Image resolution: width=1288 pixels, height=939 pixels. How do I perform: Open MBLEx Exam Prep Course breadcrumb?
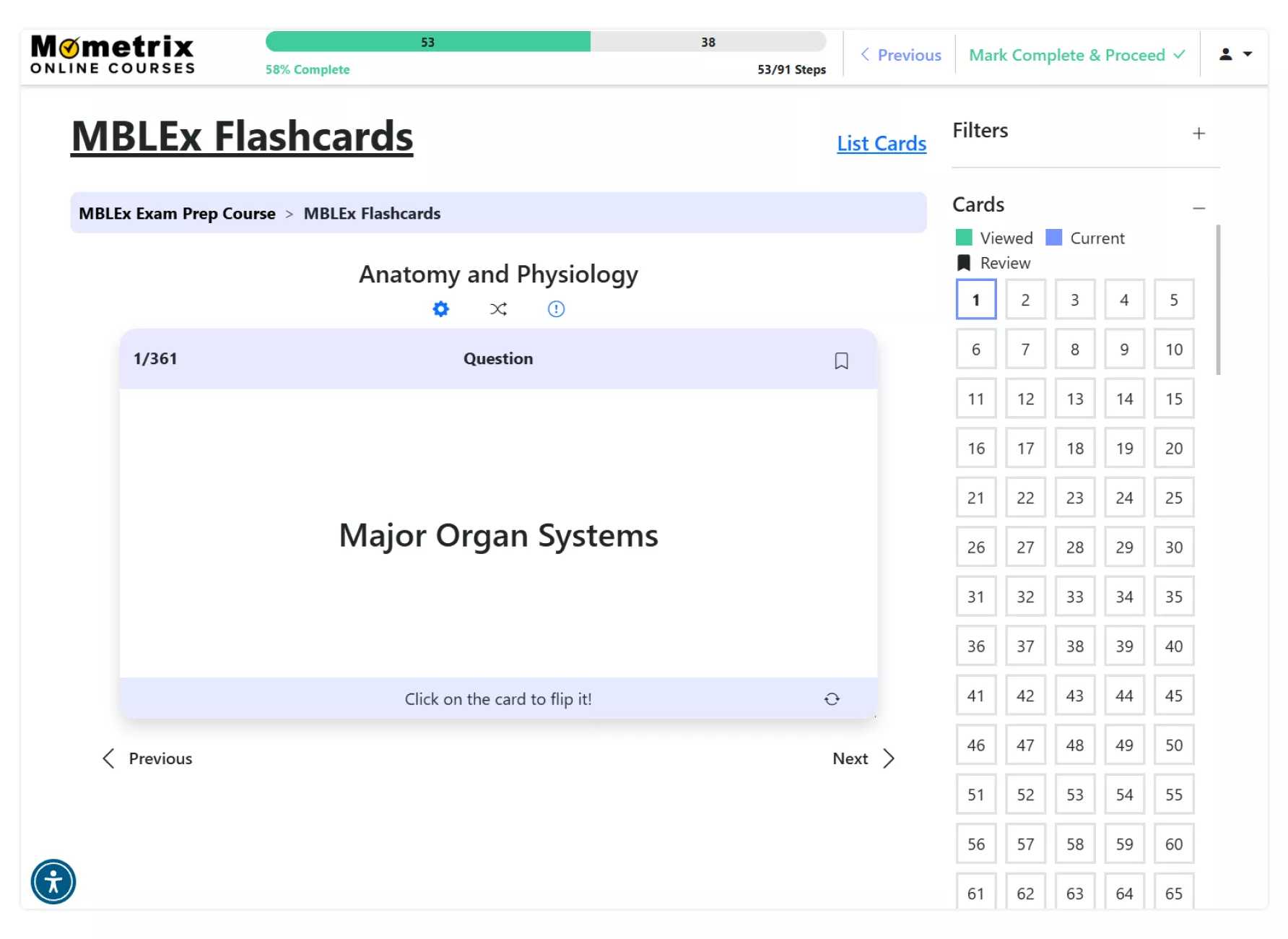coord(177,214)
